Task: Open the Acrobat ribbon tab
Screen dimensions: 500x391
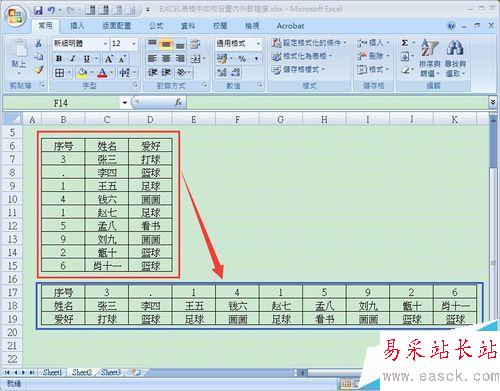Action: click(x=290, y=26)
